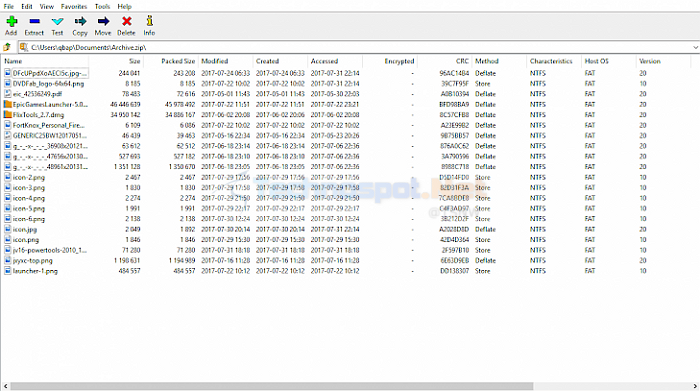Sort by Packed Size column header
Image resolution: width=700 pixels, height=391 pixels.
tap(178, 61)
